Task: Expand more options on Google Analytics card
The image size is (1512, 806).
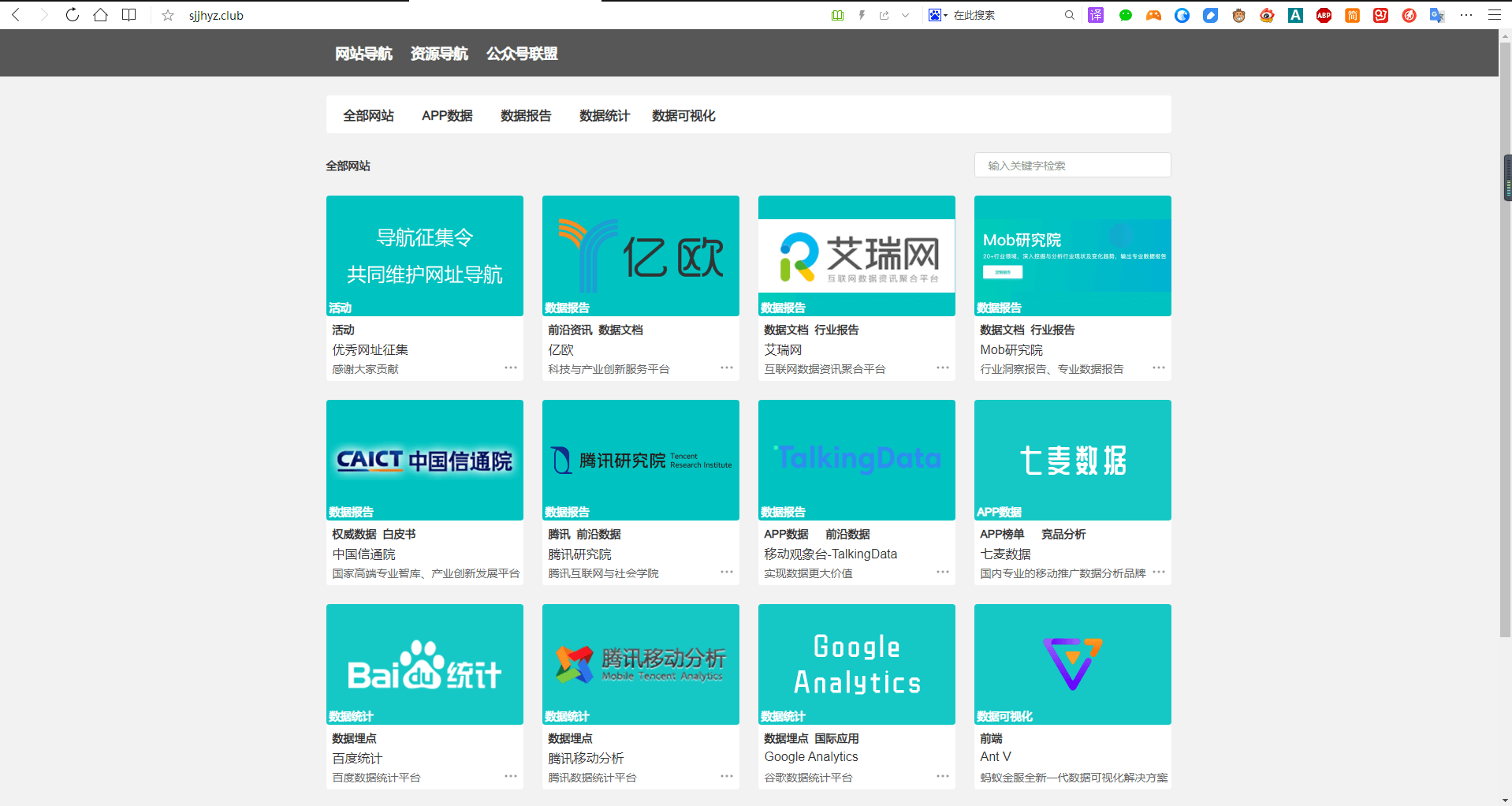Action: pos(943,776)
